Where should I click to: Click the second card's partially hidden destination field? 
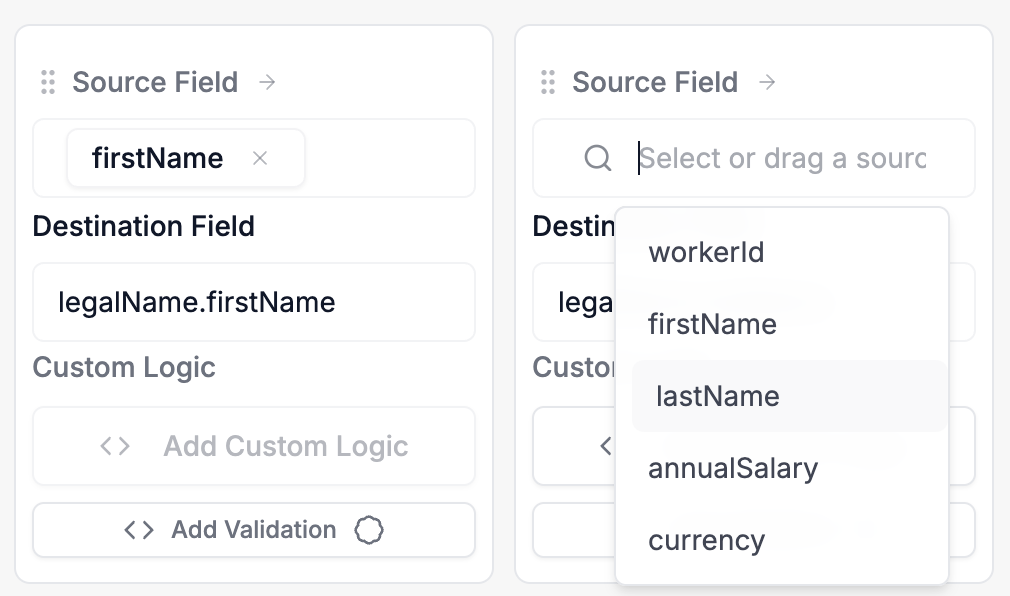(x=575, y=302)
